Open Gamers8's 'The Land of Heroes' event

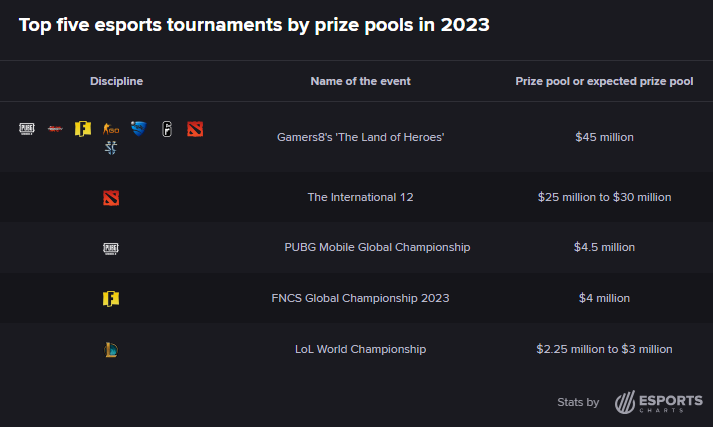tap(361, 137)
